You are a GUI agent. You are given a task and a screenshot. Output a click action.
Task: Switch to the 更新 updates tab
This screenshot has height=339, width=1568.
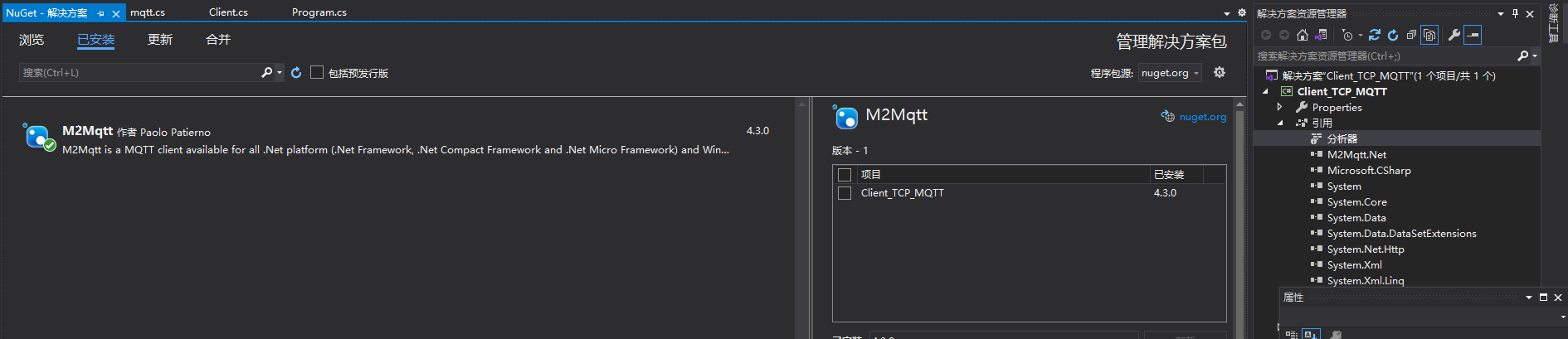click(160, 40)
